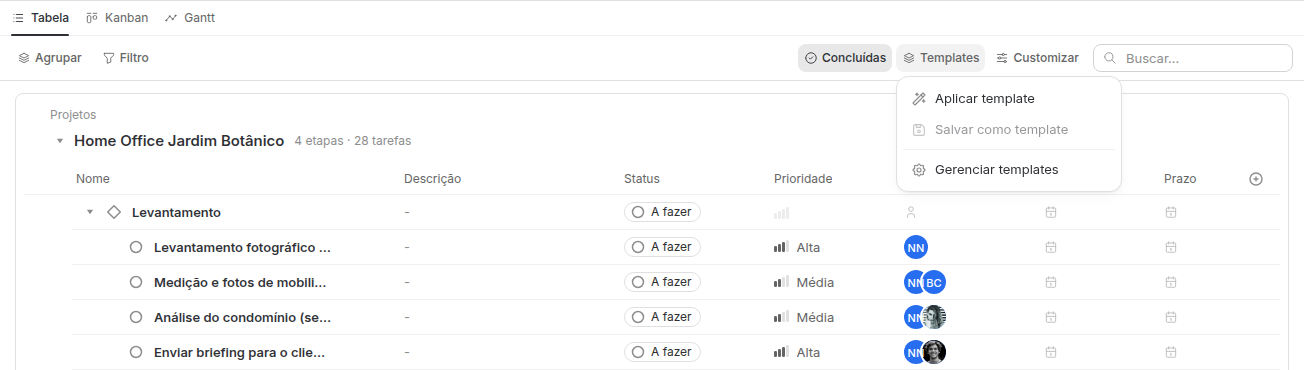This screenshot has width=1304, height=370.
Task: Mark Enviar briefing para o clie task complete
Action: click(136, 352)
